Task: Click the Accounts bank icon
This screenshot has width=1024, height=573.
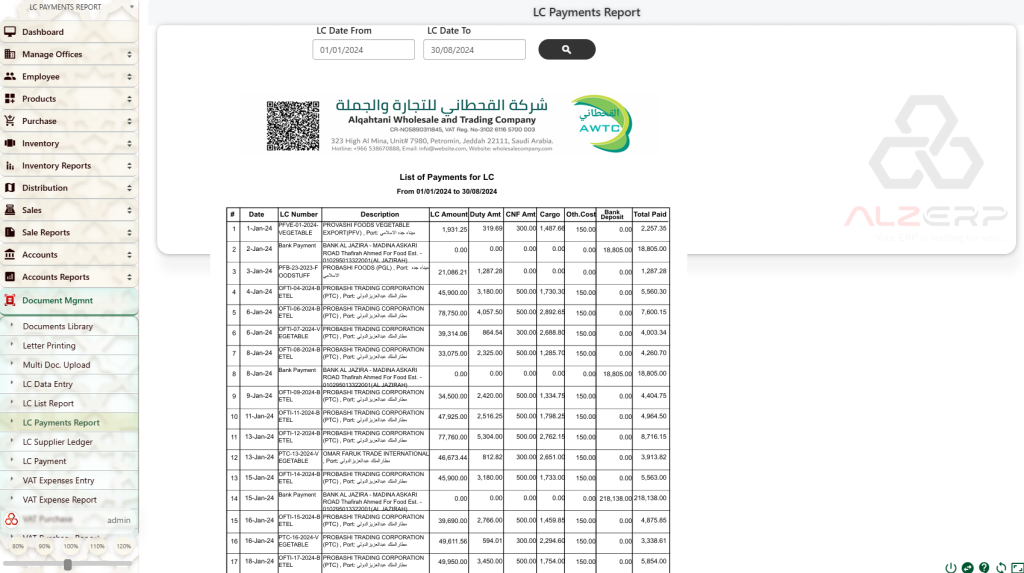Action: point(10,254)
